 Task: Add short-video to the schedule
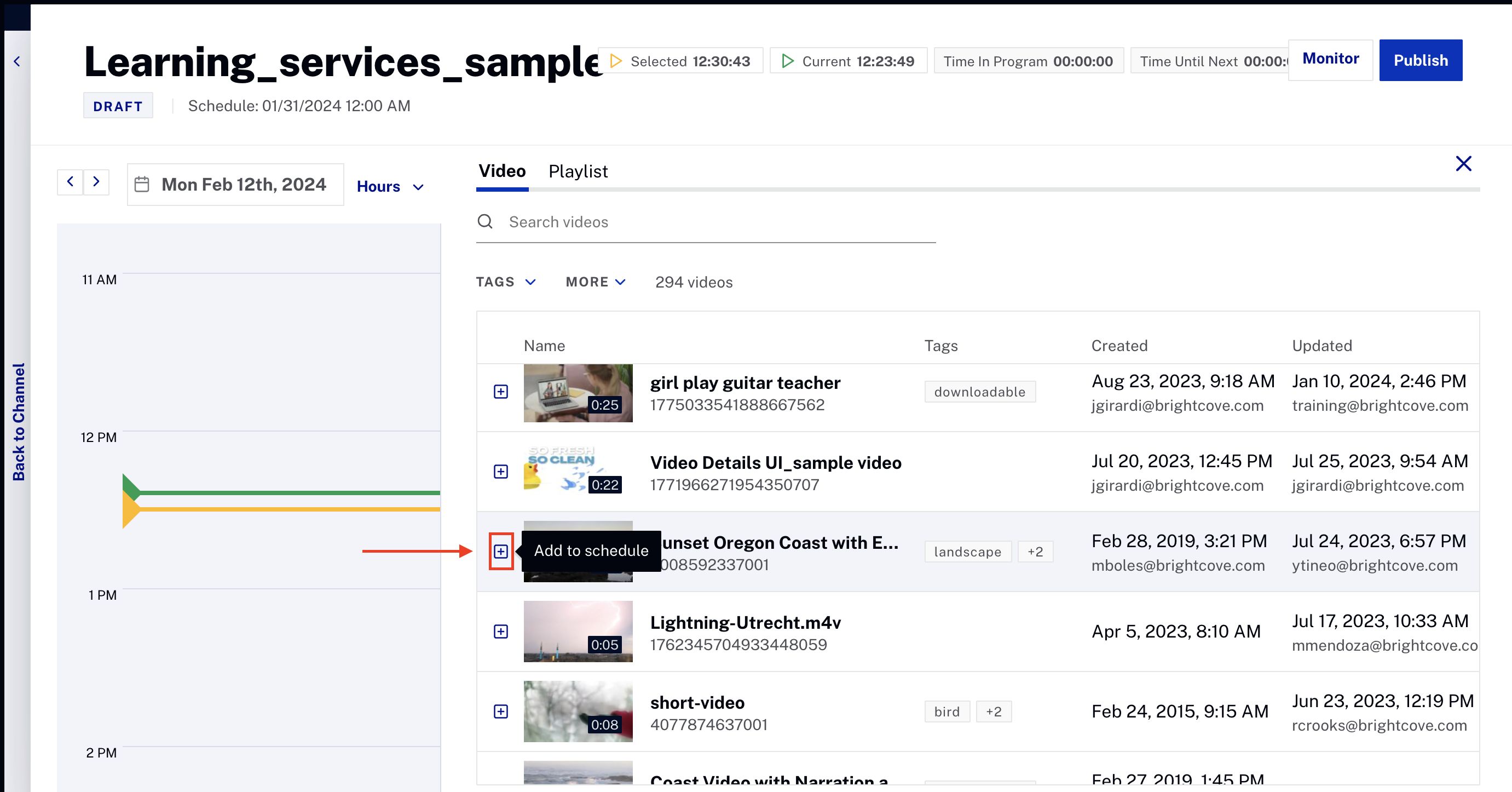click(500, 711)
